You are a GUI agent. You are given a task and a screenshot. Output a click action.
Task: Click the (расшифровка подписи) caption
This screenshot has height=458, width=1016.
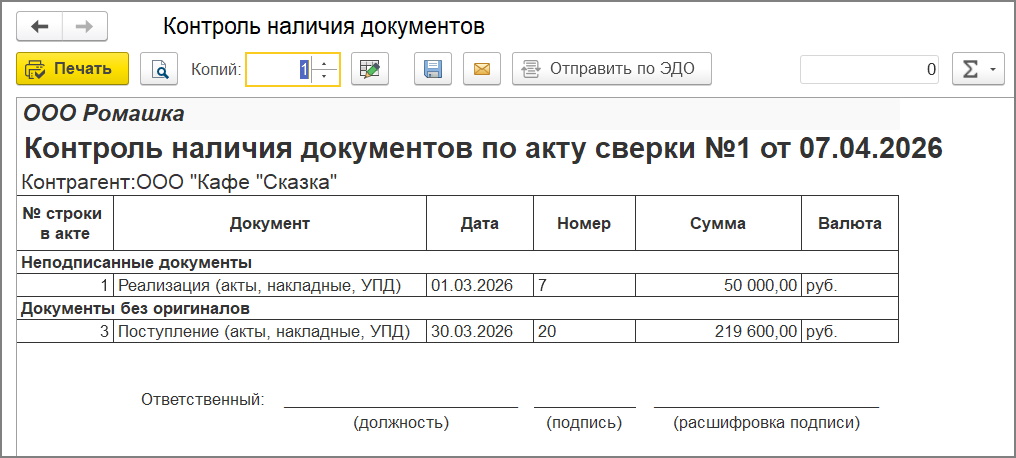coord(767,423)
